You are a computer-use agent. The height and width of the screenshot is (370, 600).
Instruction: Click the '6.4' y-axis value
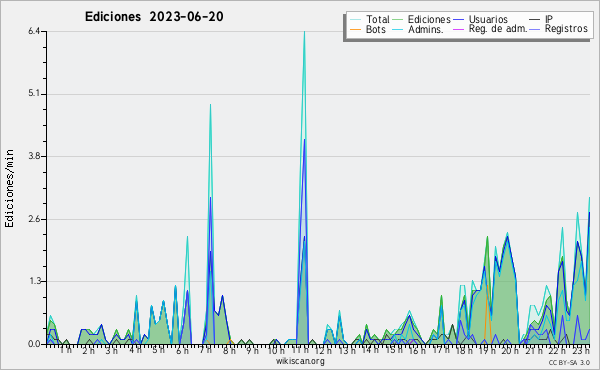click(x=34, y=31)
